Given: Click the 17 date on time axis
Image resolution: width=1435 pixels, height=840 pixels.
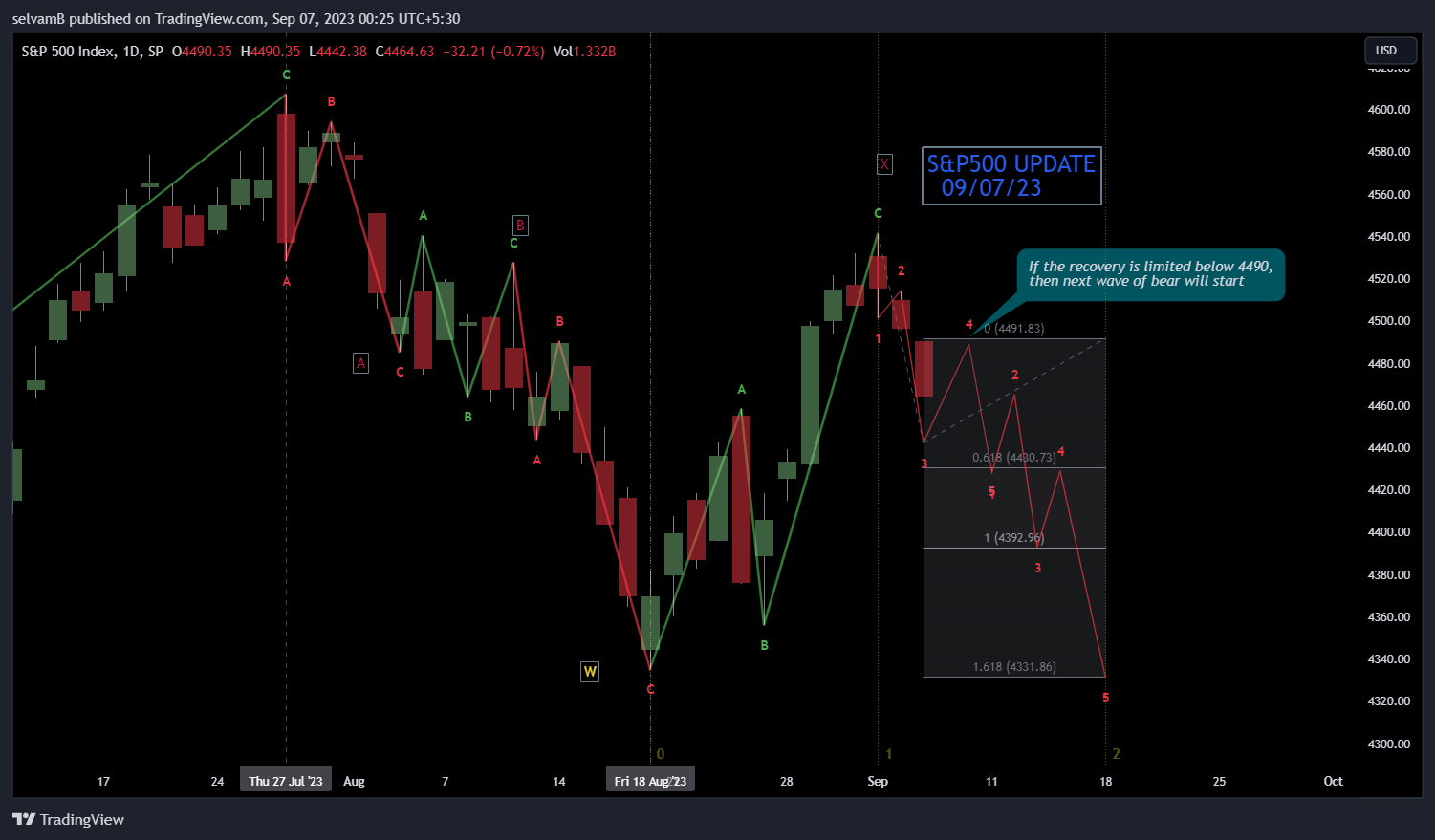Looking at the screenshot, I should 103,782.
